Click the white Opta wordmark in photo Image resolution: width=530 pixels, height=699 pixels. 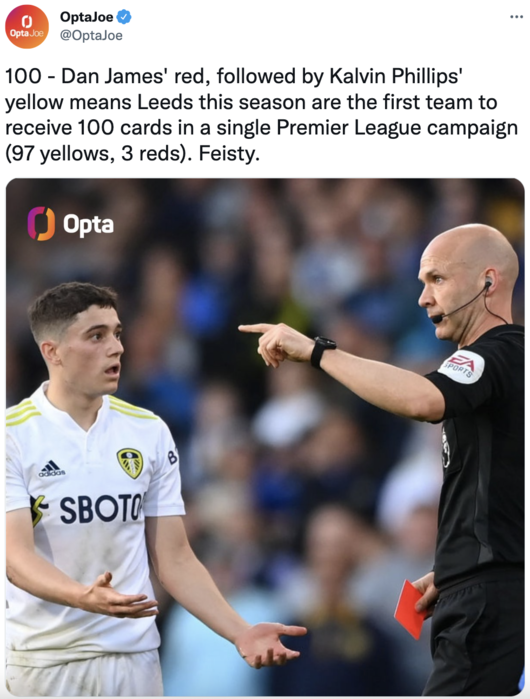88,225
